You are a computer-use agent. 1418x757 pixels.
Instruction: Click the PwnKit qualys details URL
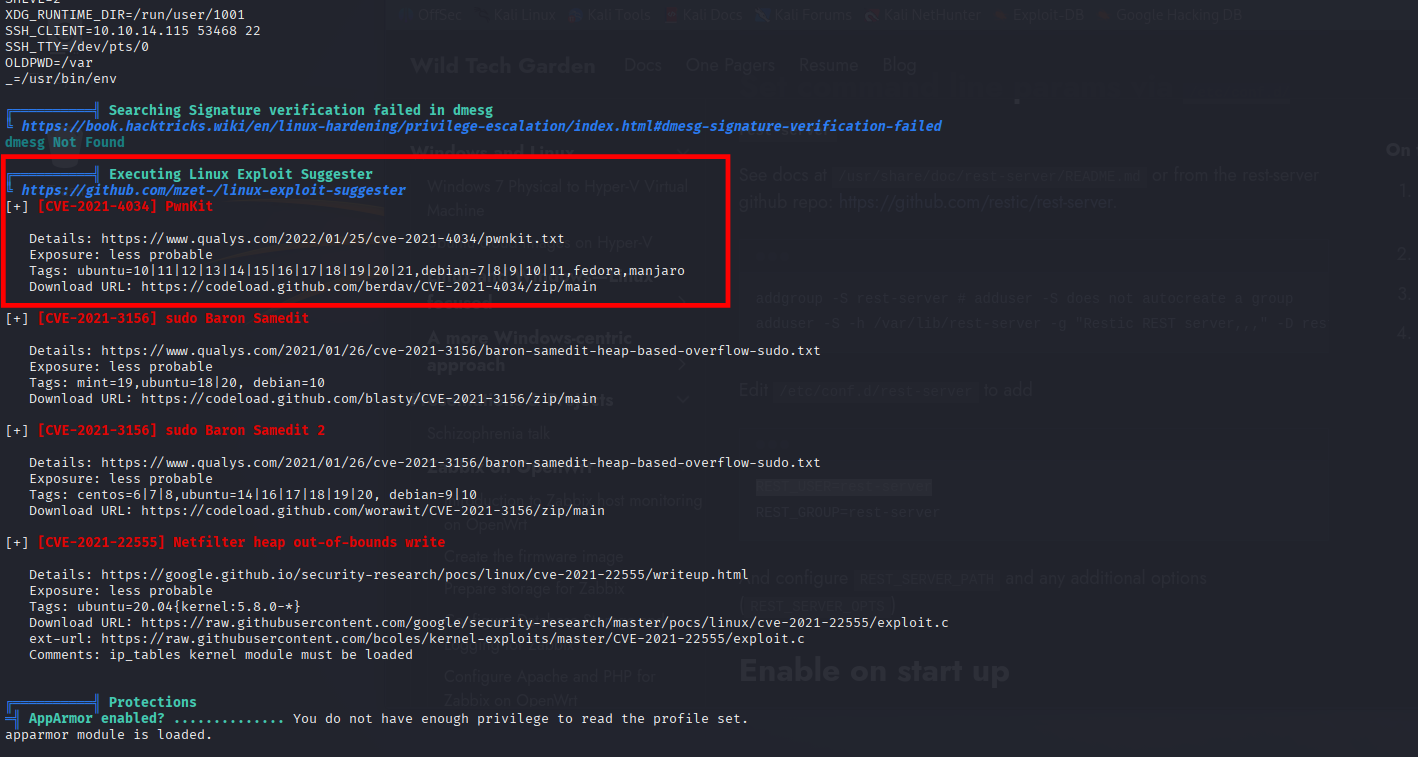(332, 240)
